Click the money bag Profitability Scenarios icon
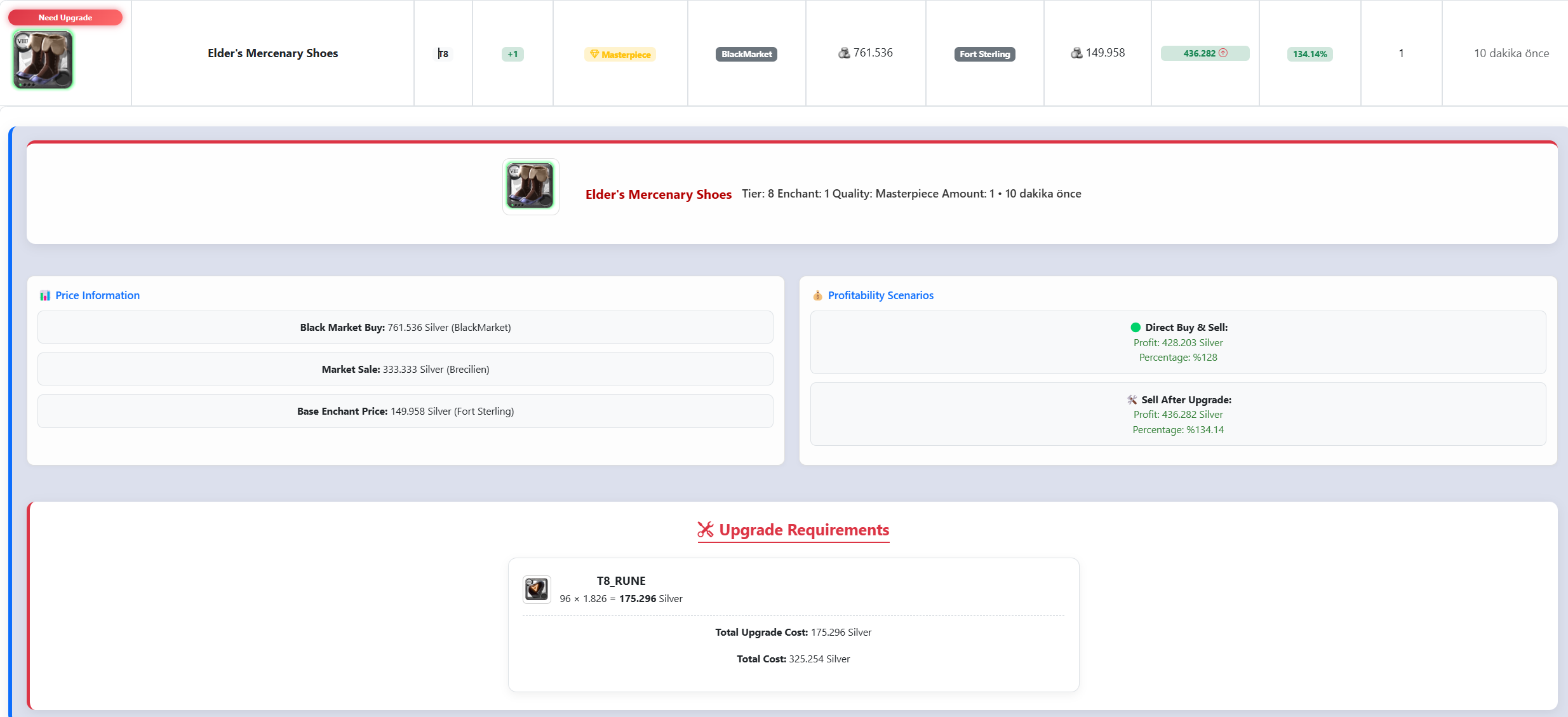Screen dimensions: 1568x717 tap(817, 296)
